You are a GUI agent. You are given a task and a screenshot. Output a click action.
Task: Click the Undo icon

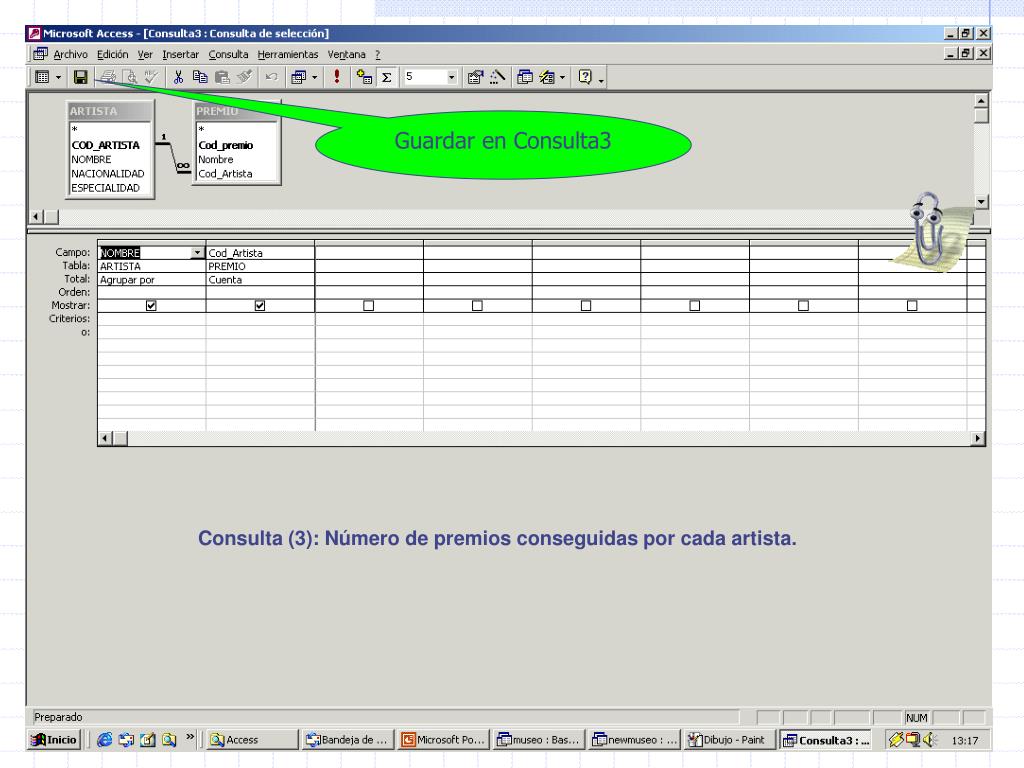coord(271,77)
